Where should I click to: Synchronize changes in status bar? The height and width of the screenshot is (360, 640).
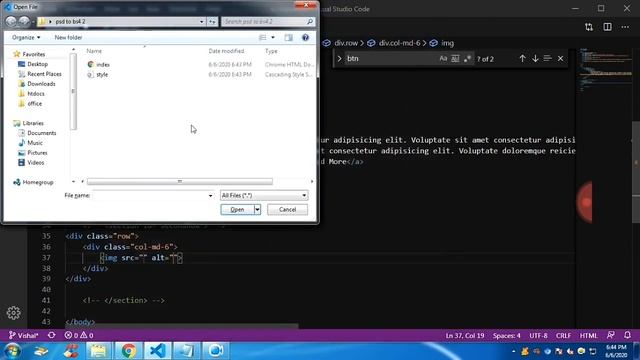tap(51, 336)
